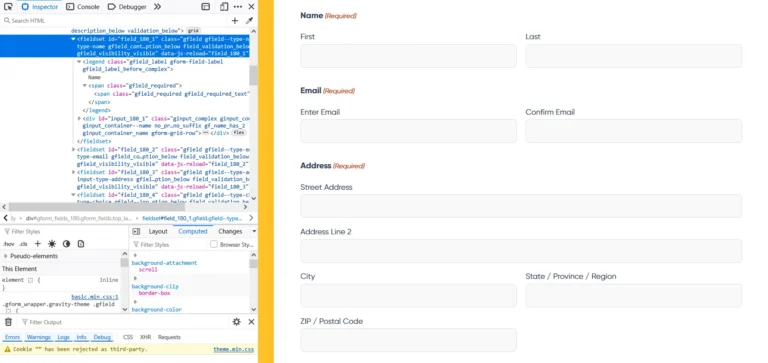This screenshot has width=768, height=363.
Task: Toggle the Requests console filter
Action: coord(169,337)
